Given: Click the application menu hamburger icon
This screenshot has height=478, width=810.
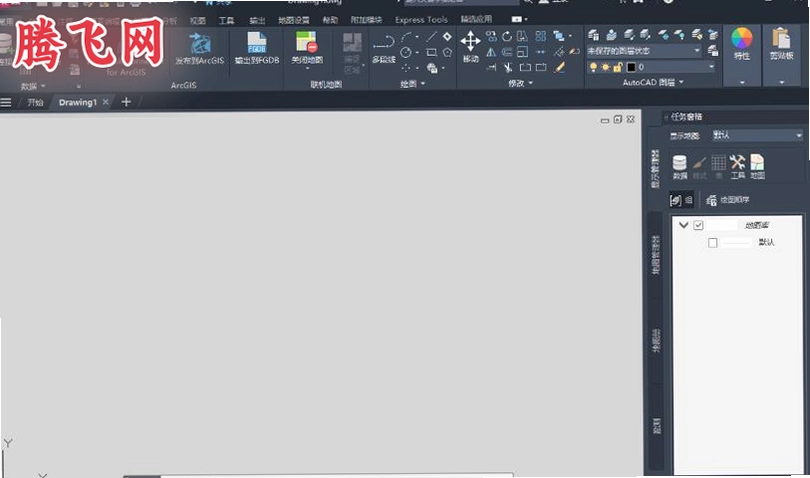Looking at the screenshot, I should 6,102.
